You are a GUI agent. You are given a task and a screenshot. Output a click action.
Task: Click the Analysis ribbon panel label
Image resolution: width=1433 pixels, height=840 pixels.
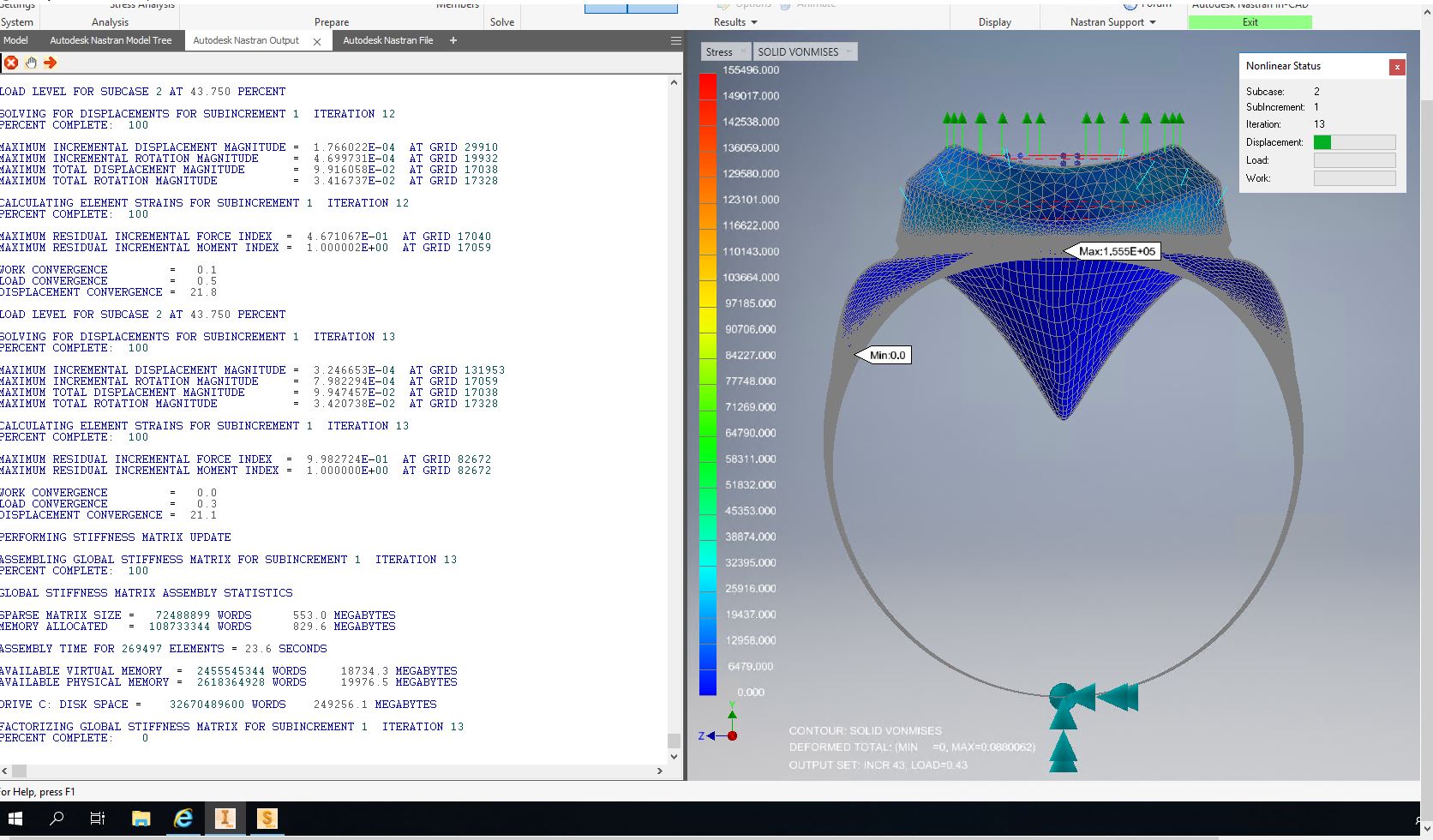110,22
